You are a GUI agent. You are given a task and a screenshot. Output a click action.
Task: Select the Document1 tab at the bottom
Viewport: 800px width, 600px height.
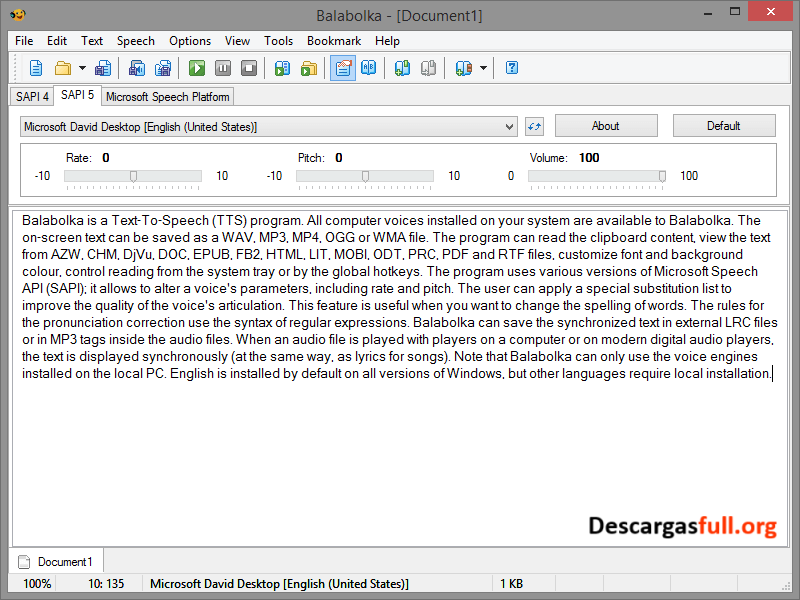[56, 562]
